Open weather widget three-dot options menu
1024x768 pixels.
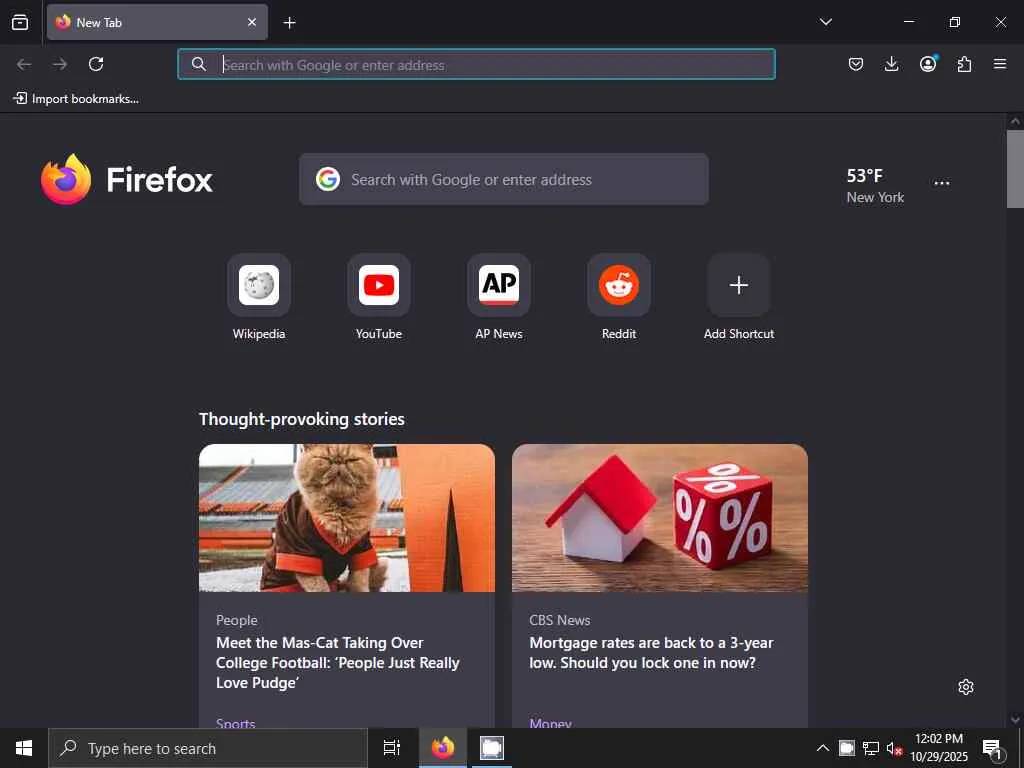coord(942,184)
